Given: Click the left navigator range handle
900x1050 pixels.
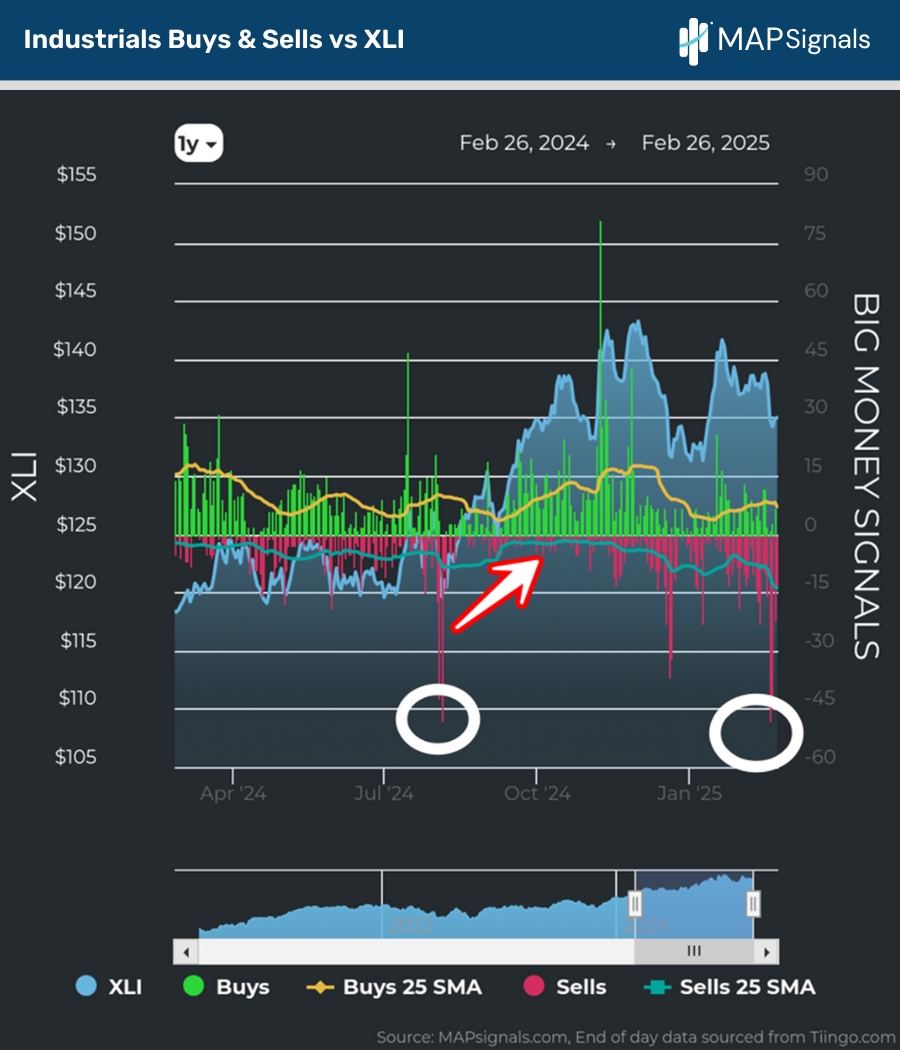Looking at the screenshot, I should click(x=635, y=904).
